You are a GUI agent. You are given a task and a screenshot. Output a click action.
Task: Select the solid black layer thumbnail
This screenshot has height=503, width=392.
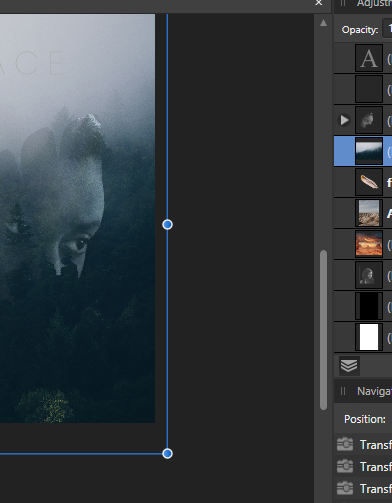tap(369, 306)
